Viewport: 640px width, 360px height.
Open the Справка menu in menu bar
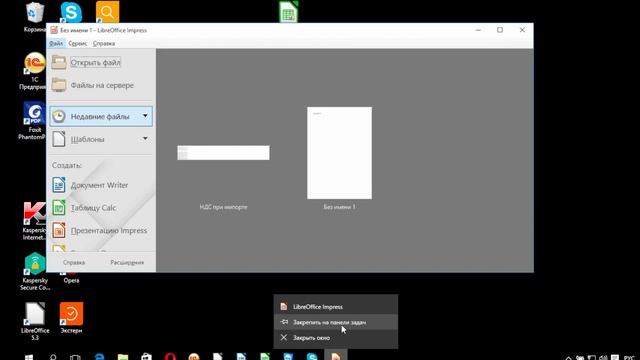(104, 43)
